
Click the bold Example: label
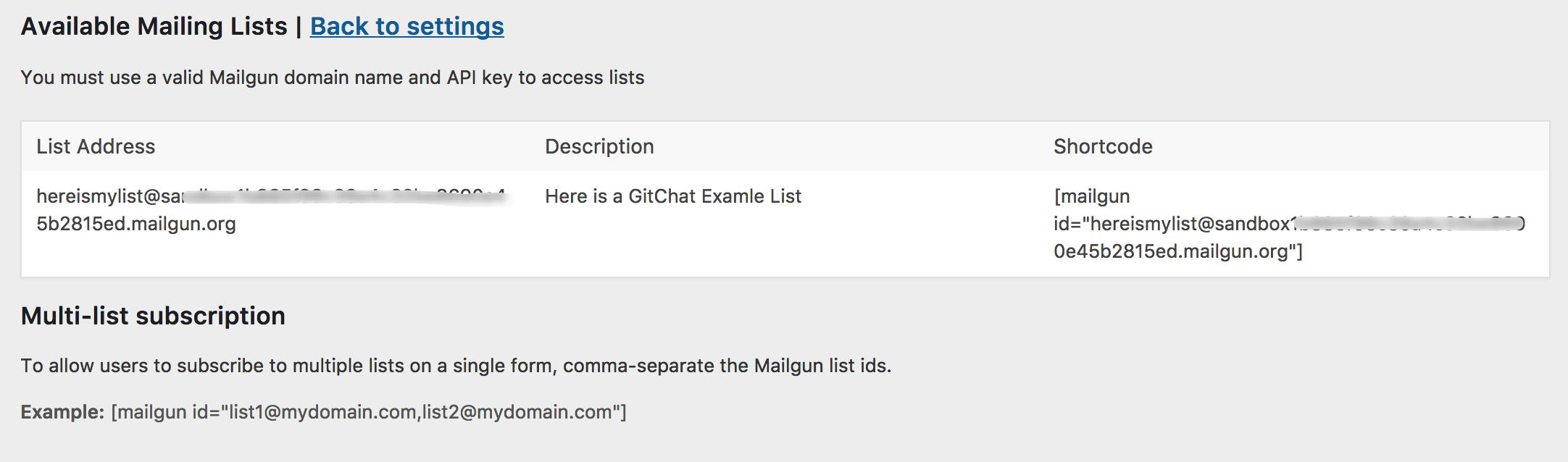[63, 412]
